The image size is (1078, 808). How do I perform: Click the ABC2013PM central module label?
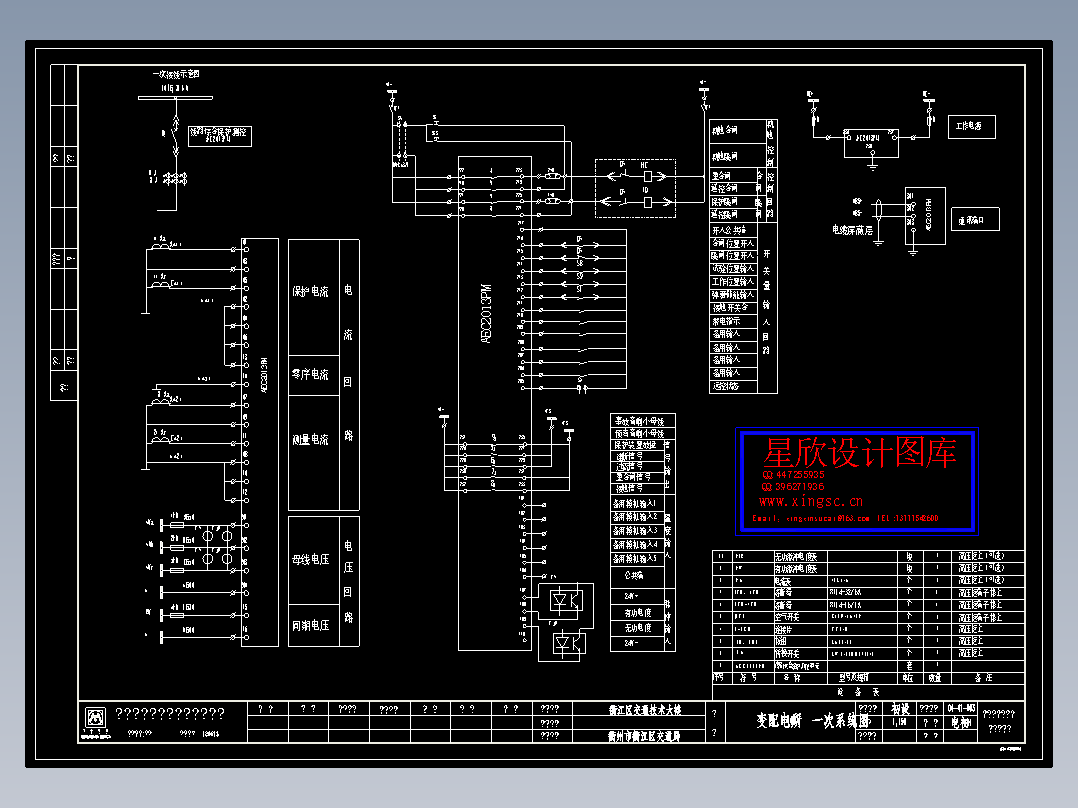click(487, 314)
